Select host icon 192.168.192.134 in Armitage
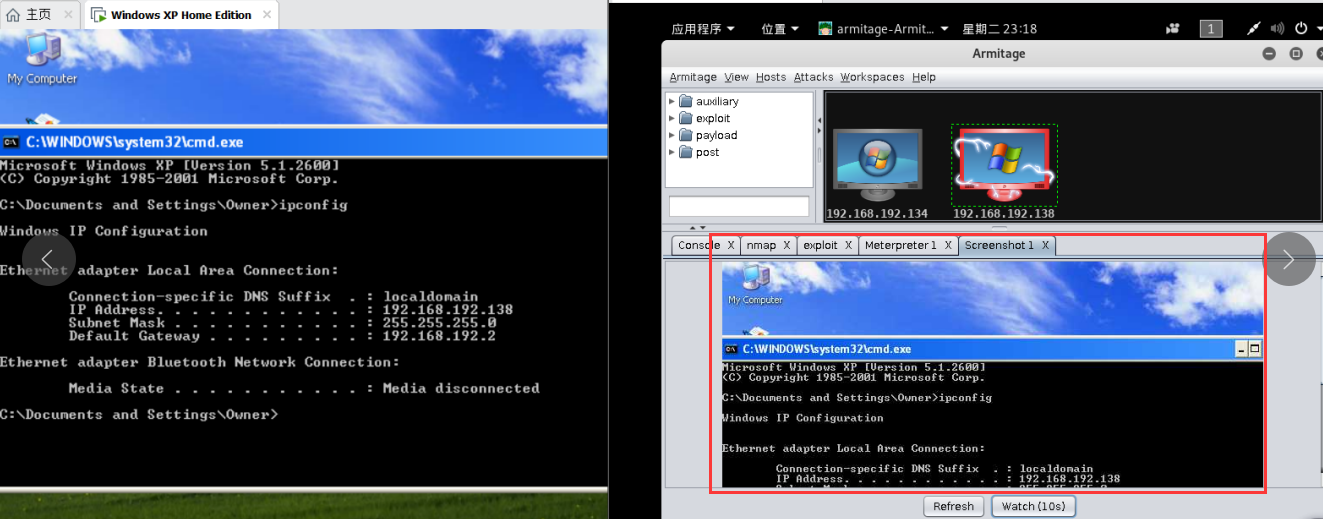The height and width of the screenshot is (519, 1323). (877, 165)
